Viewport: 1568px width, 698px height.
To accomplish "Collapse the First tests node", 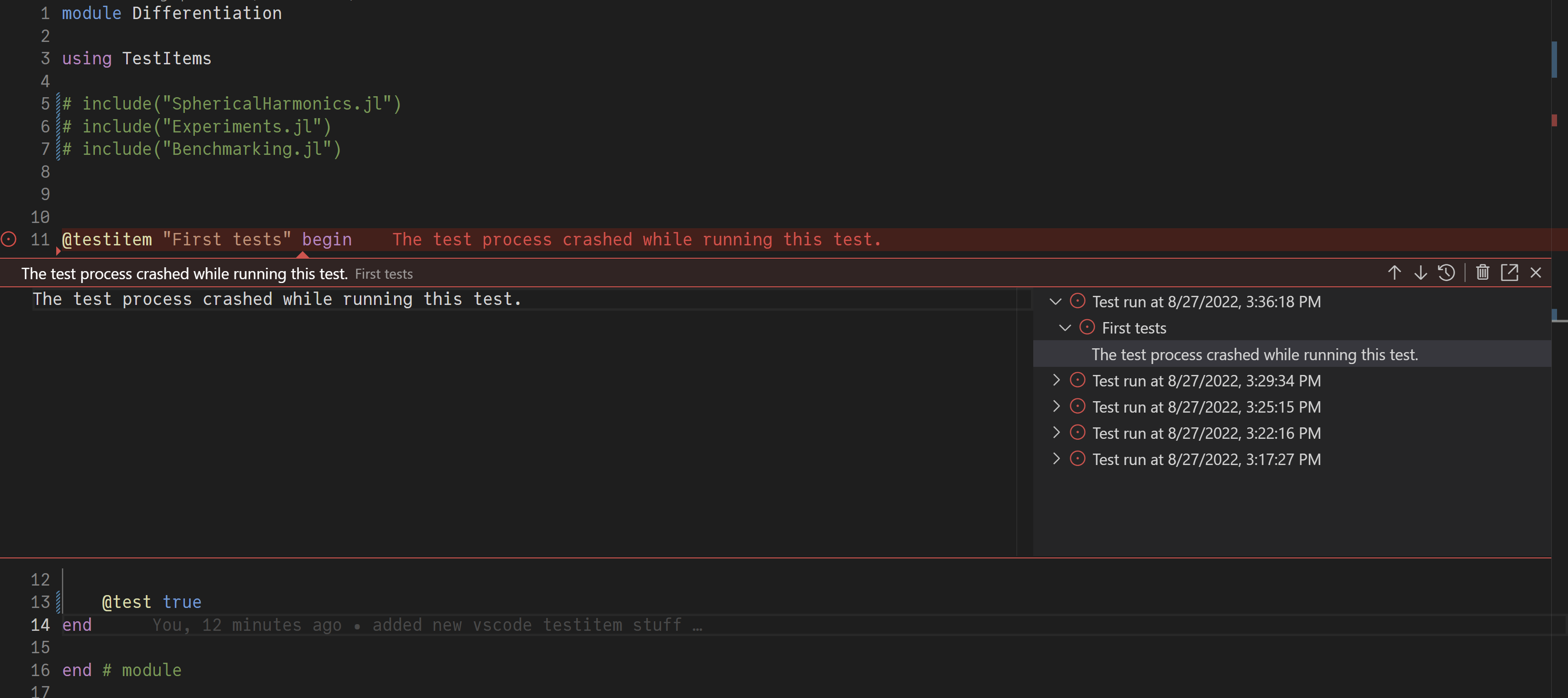I will click(1065, 327).
